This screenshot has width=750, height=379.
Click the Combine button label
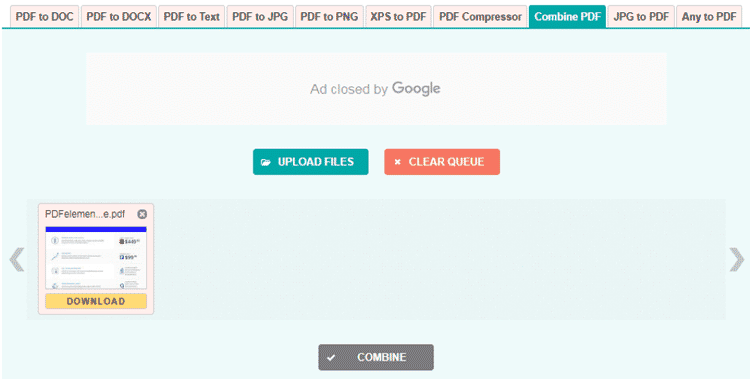(382, 357)
